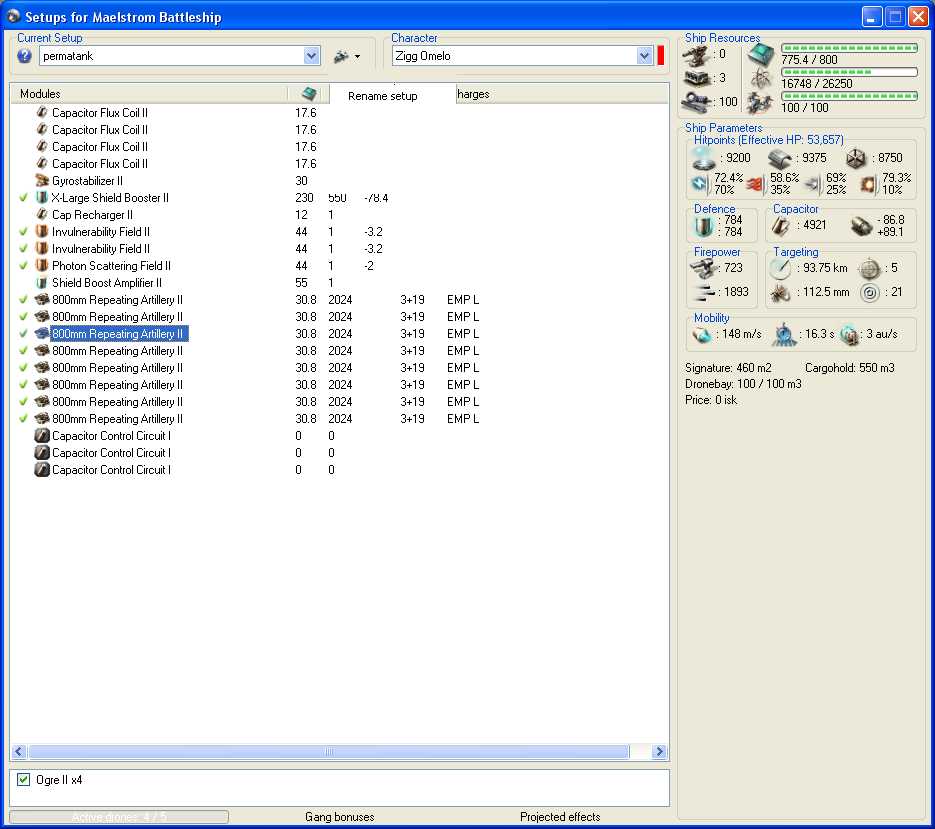The width and height of the screenshot is (935, 829).
Task: Click the max locked targets icon
Action: 869,269
